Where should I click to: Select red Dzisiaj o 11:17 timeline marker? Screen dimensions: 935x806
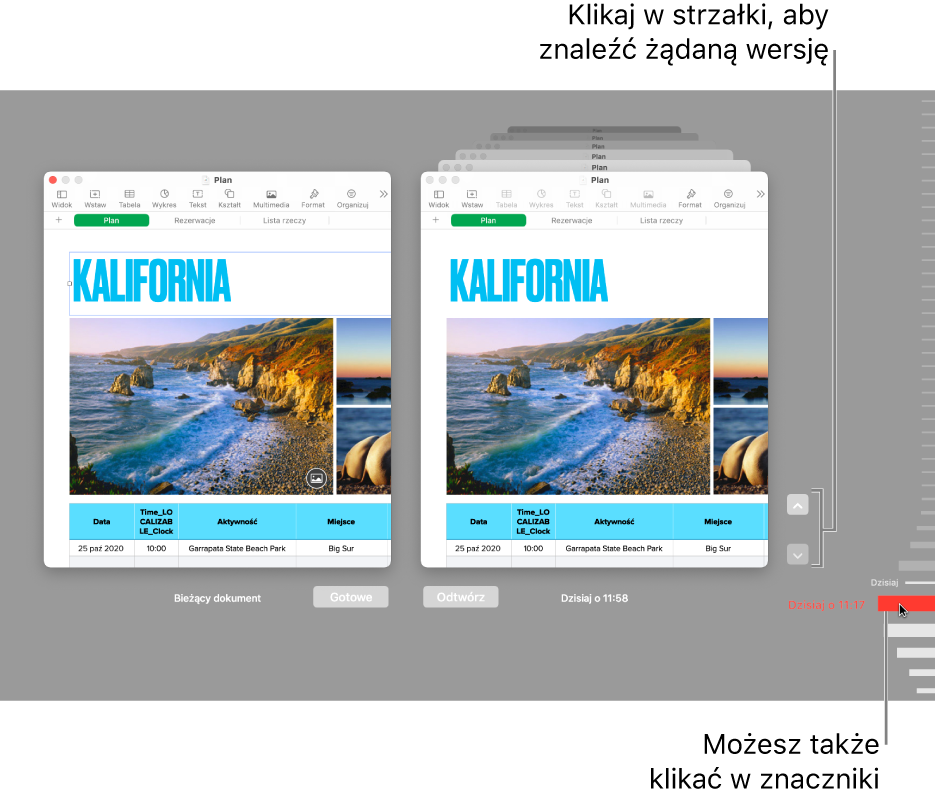(x=906, y=604)
